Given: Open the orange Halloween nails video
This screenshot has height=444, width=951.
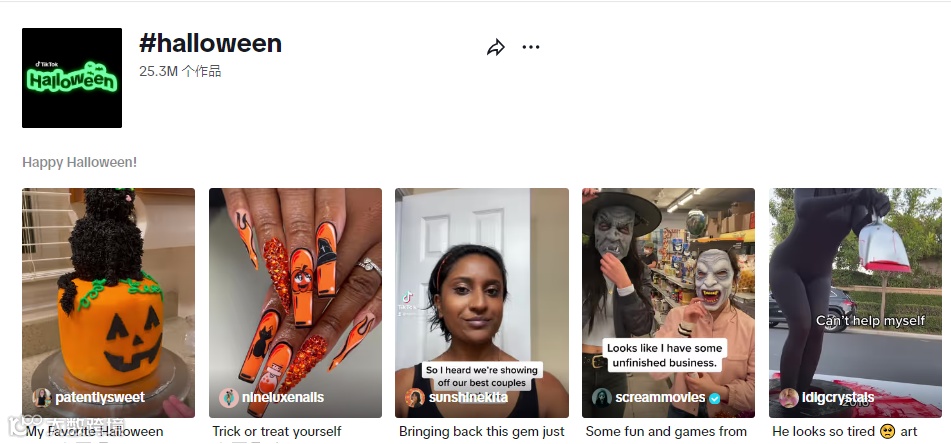Looking at the screenshot, I should click(295, 303).
